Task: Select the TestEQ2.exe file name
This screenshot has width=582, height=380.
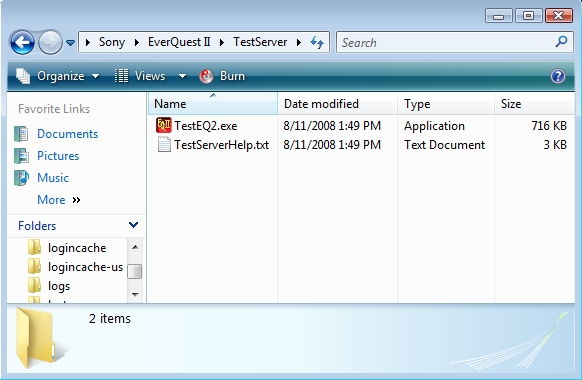Action: 206,126
